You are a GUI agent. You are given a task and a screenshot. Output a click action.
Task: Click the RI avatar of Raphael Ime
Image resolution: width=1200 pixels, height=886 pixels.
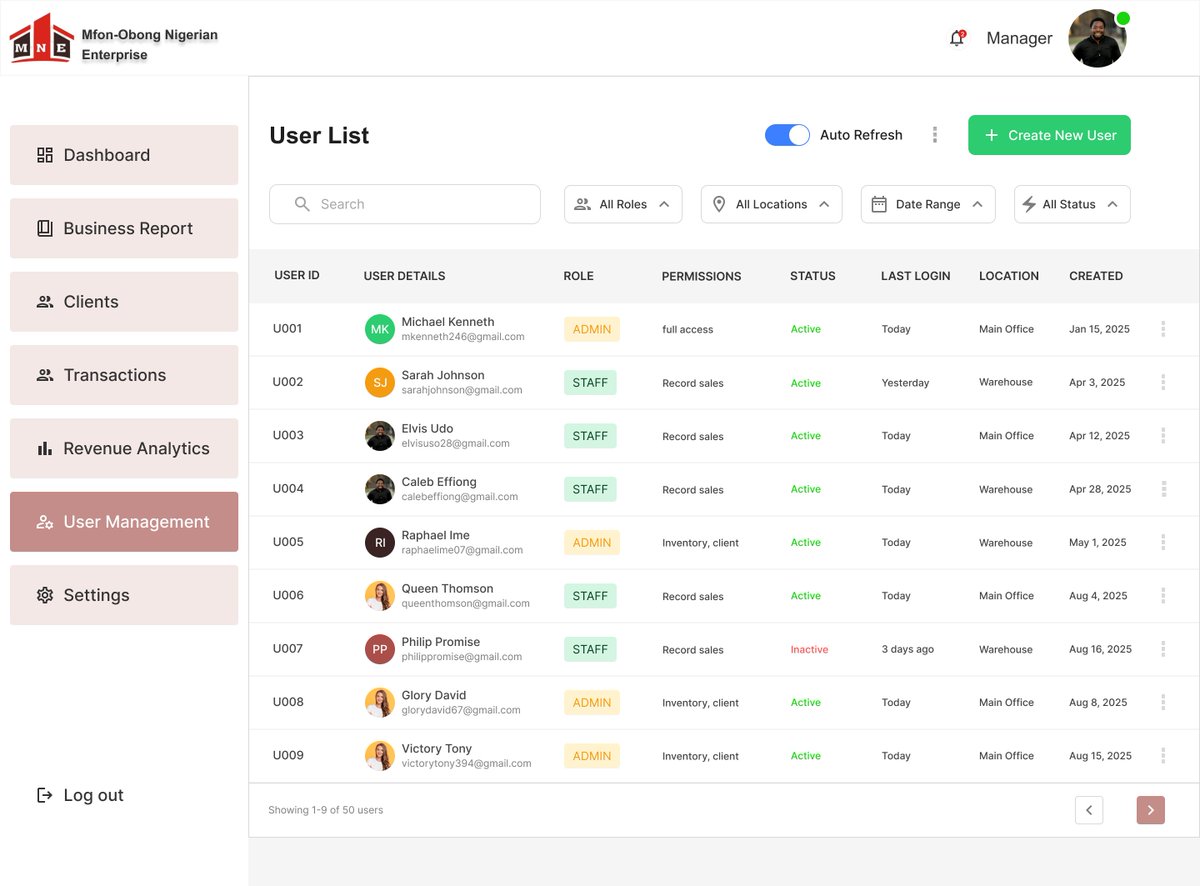point(380,542)
